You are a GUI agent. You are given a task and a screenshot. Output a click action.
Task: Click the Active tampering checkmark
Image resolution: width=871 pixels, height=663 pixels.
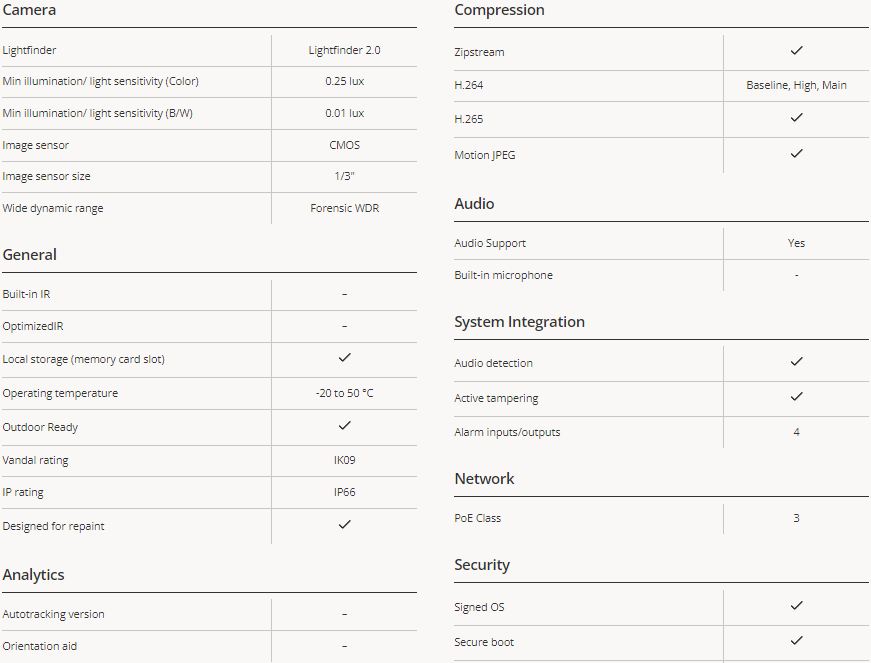tap(796, 396)
